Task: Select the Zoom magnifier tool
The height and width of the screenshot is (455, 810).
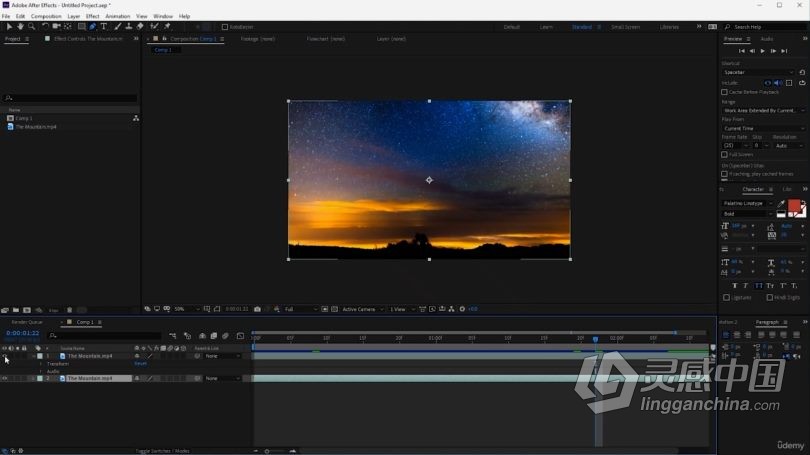Action: pyautogui.click(x=32, y=26)
